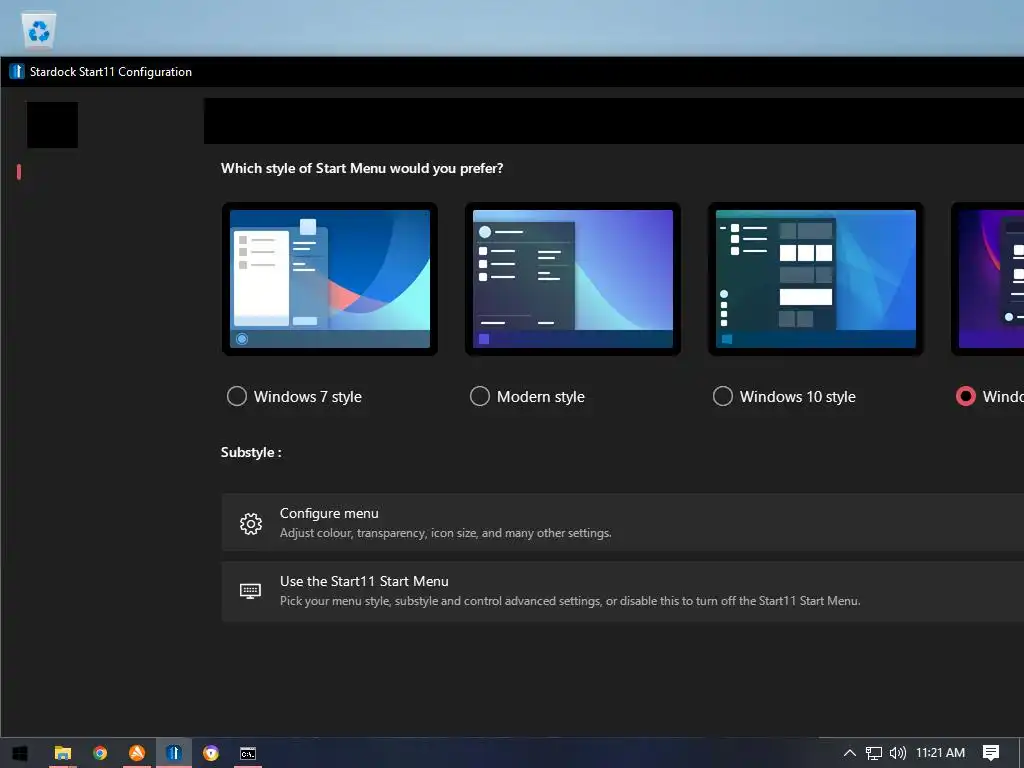Launch File Explorer from the taskbar
The width and height of the screenshot is (1024, 768).
click(x=63, y=753)
